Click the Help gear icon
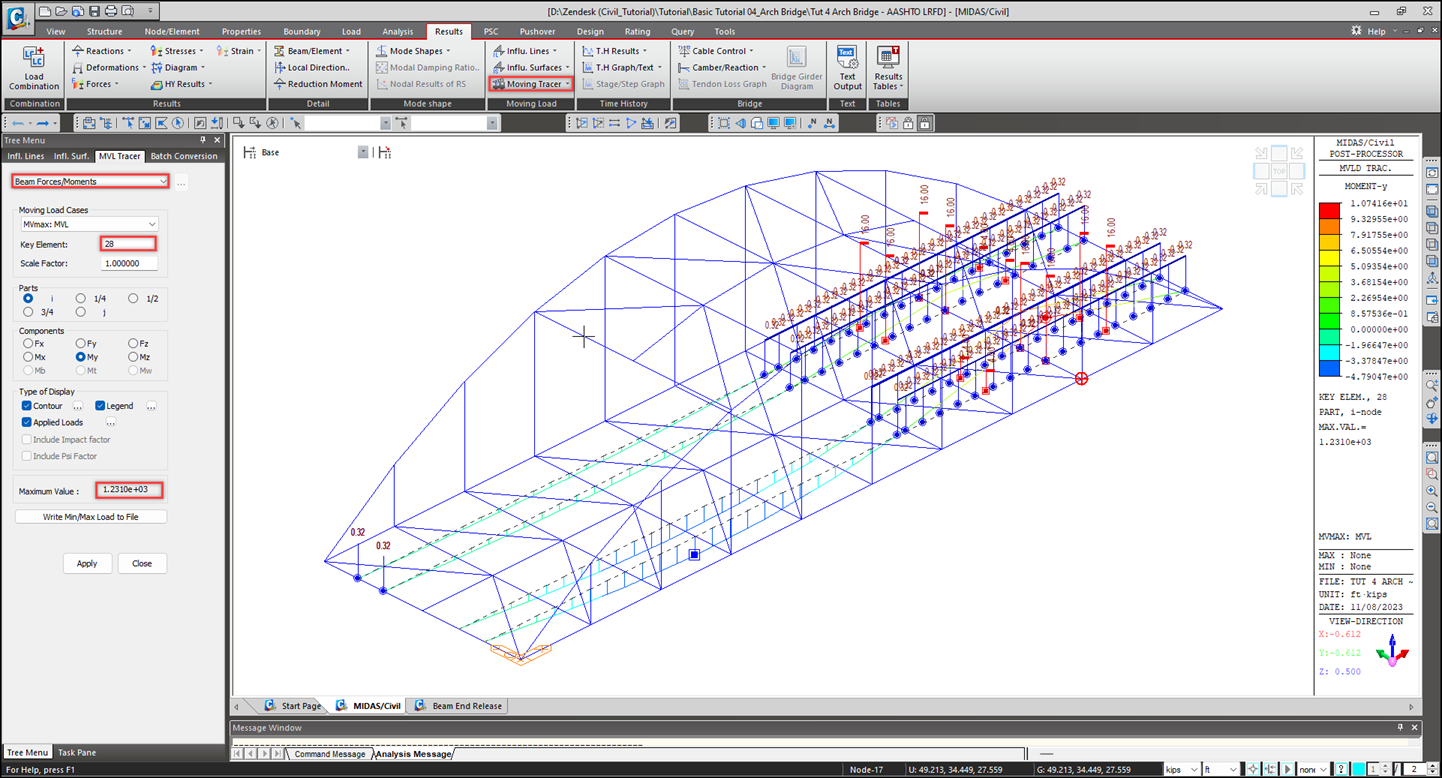The image size is (1442, 778). (1357, 32)
